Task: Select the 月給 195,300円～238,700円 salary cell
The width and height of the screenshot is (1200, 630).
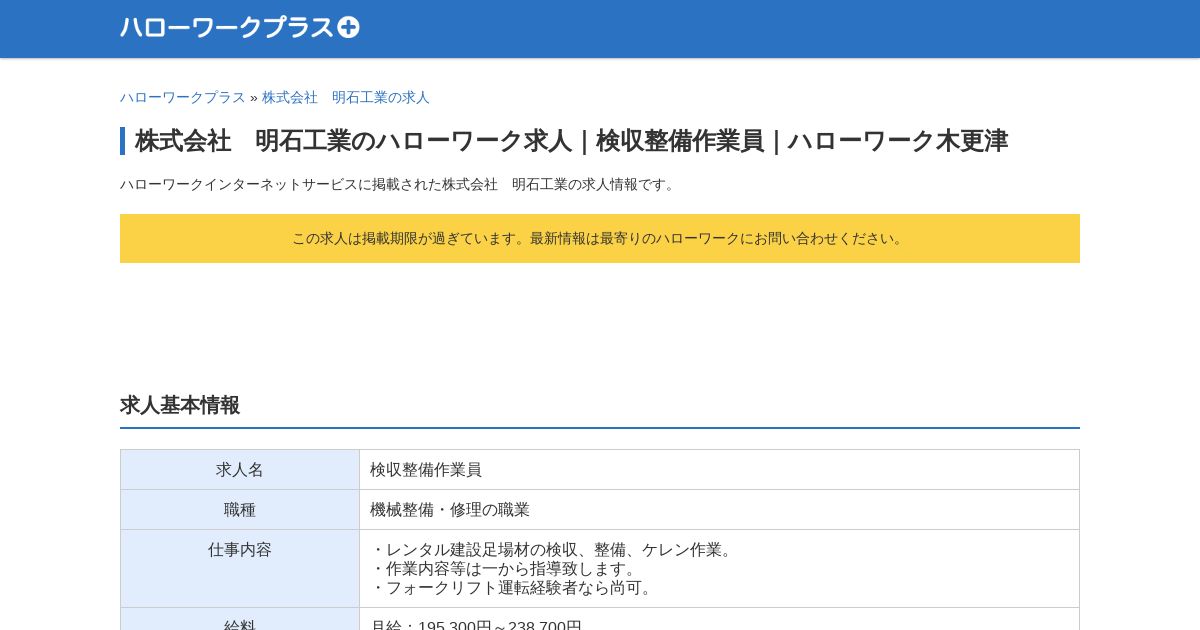Action: [719, 619]
